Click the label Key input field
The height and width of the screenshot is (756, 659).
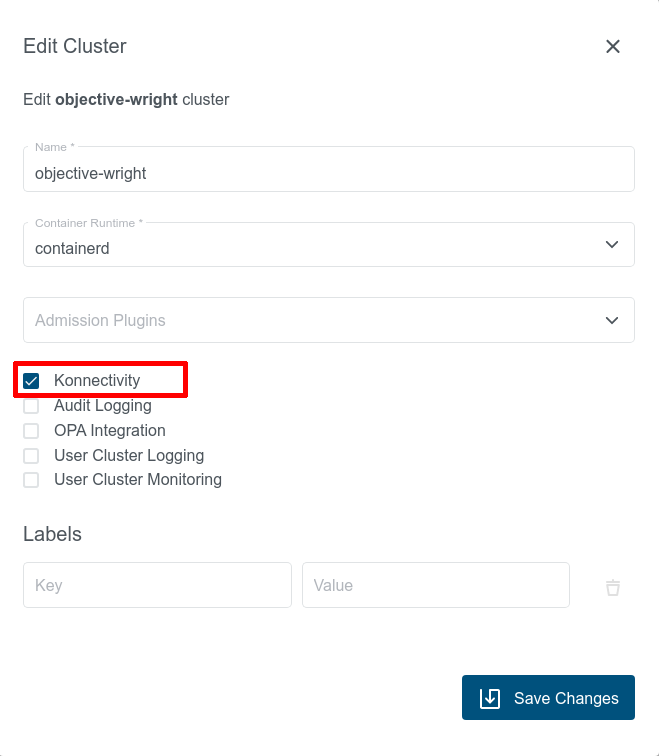157,585
